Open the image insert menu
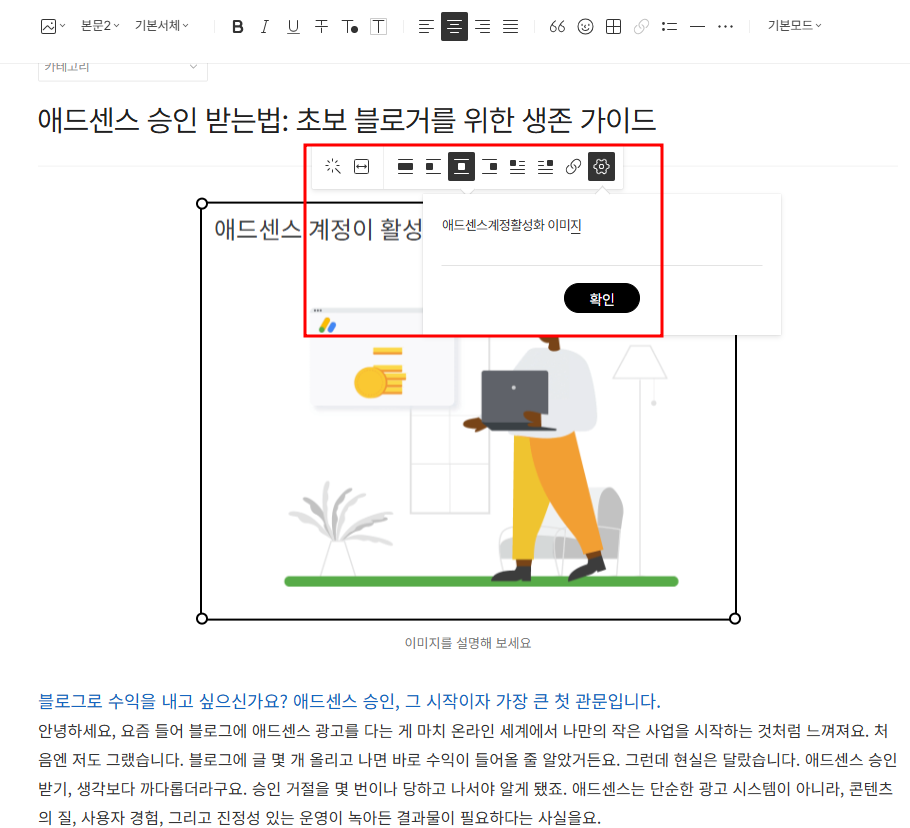Viewport: 910px width, 828px height. tap(53, 26)
